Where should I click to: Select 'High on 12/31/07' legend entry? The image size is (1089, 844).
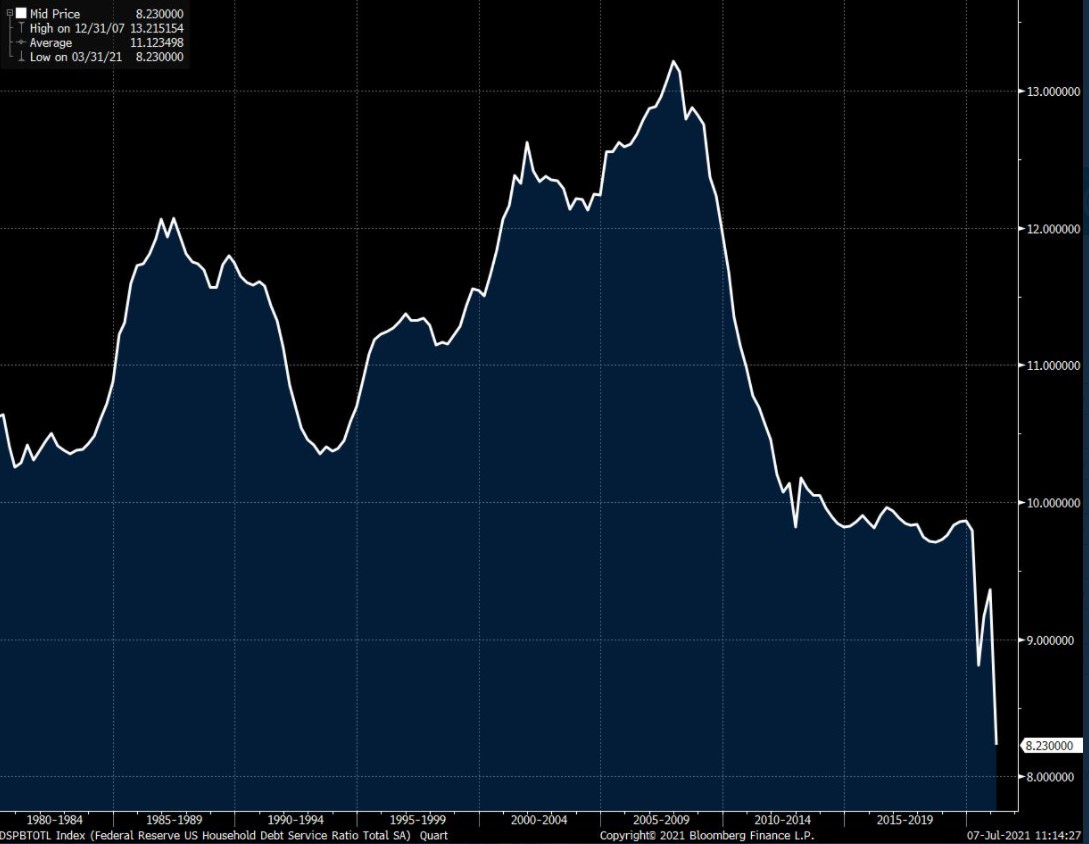(x=77, y=28)
